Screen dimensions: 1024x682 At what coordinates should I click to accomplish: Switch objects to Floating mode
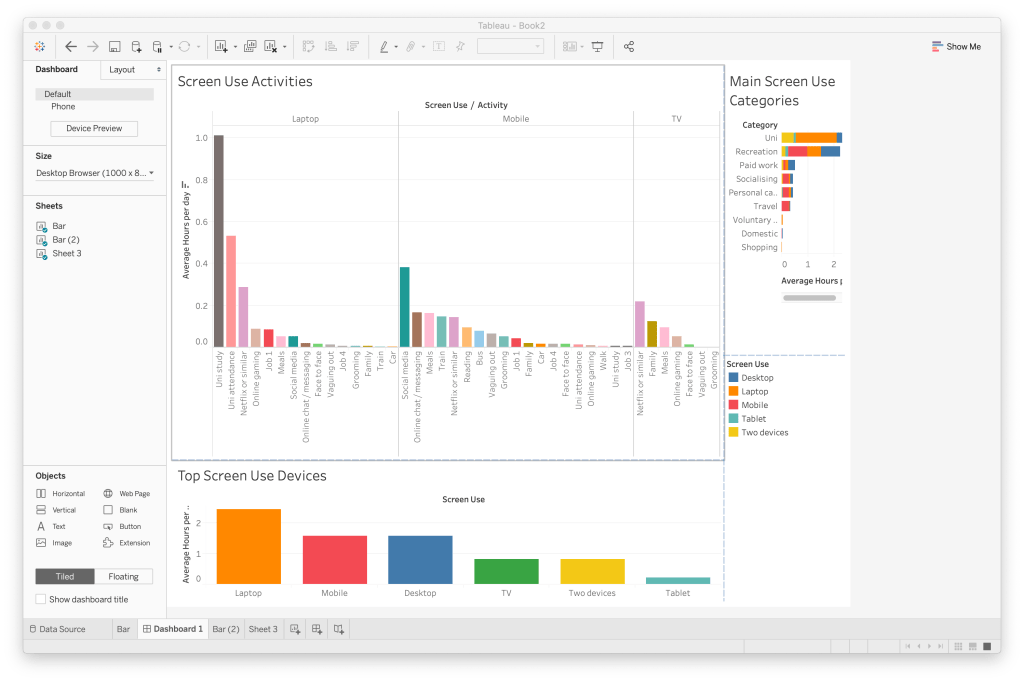124,576
